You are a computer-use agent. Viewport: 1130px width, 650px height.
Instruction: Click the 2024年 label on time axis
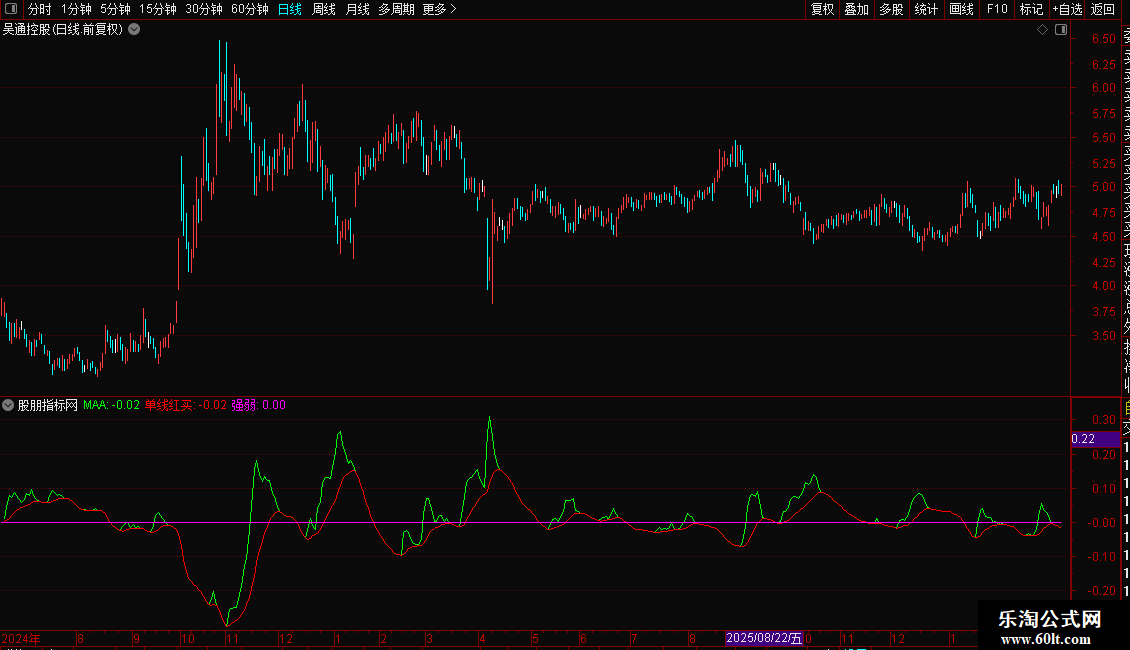click(21, 638)
